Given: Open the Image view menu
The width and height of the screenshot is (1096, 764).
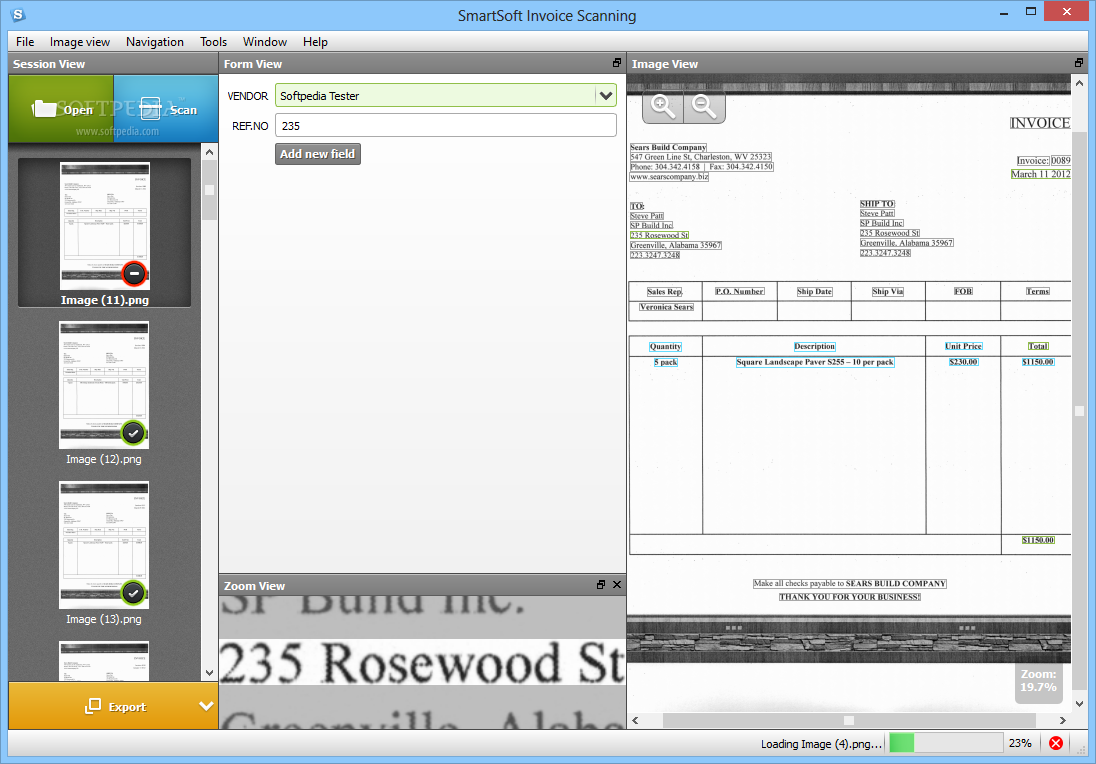Looking at the screenshot, I should pos(80,42).
